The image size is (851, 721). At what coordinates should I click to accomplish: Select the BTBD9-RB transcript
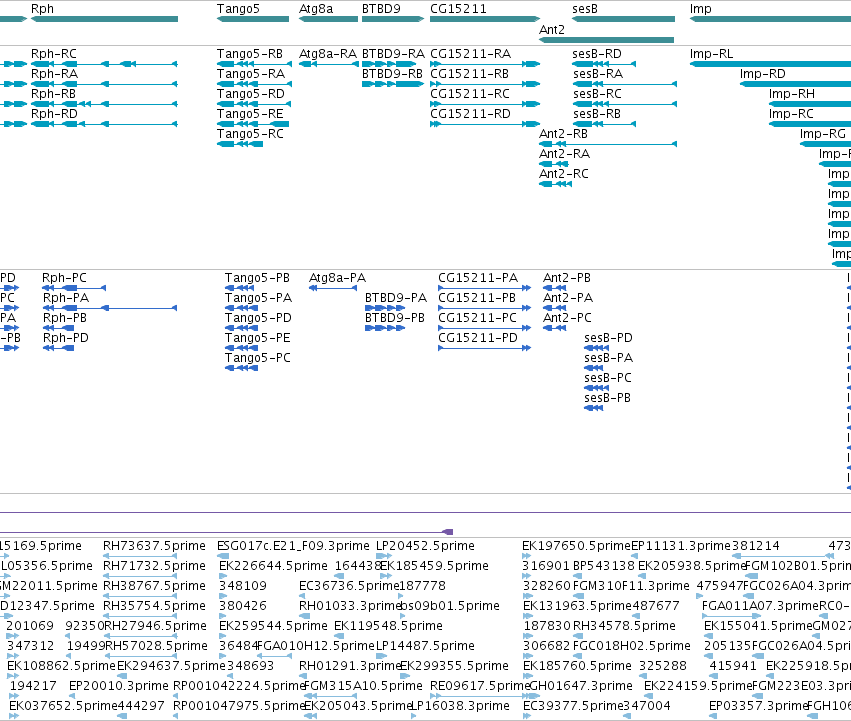click(x=393, y=84)
